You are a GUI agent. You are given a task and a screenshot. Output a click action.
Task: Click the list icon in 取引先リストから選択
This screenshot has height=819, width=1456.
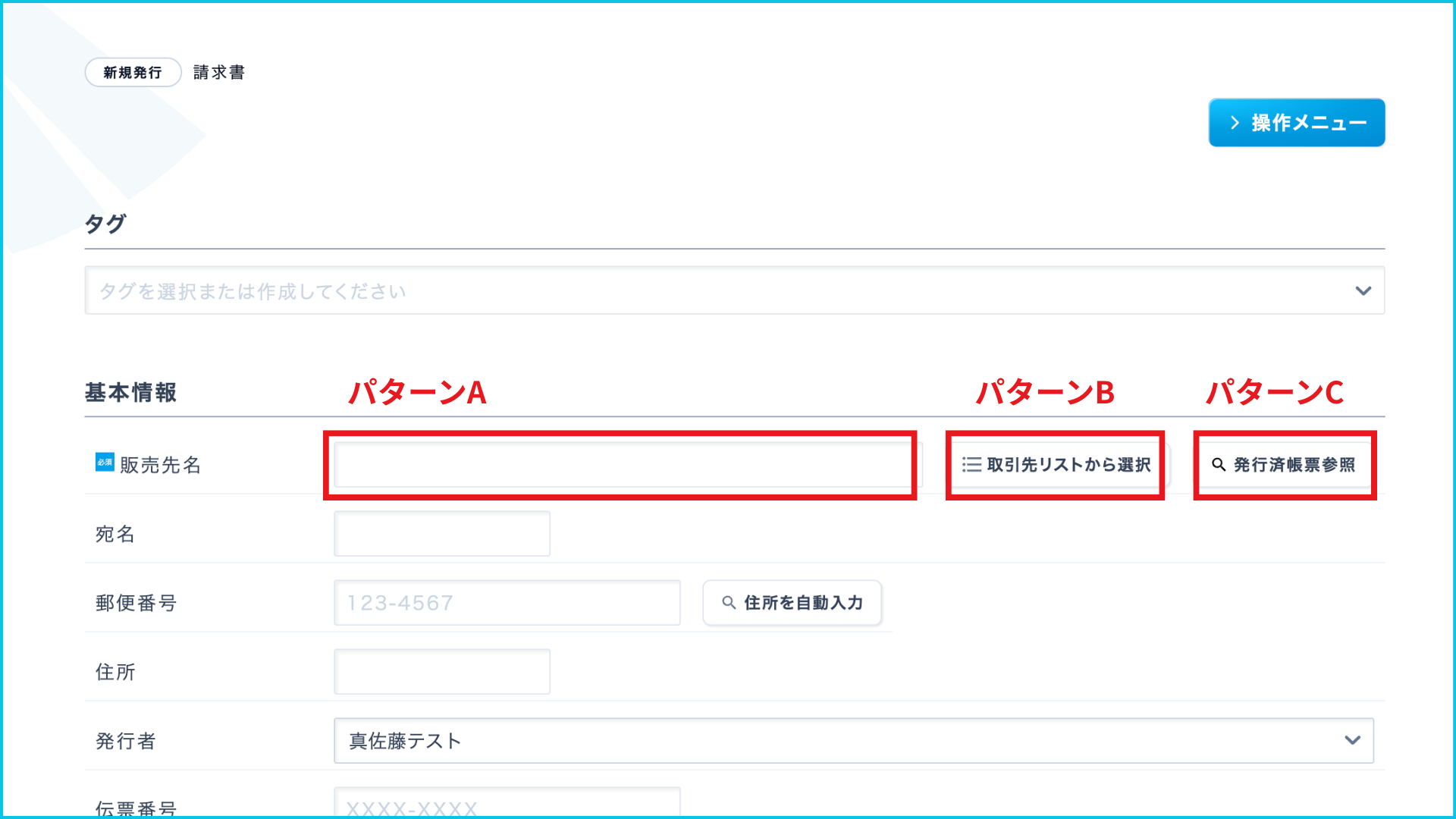pyautogui.click(x=971, y=465)
